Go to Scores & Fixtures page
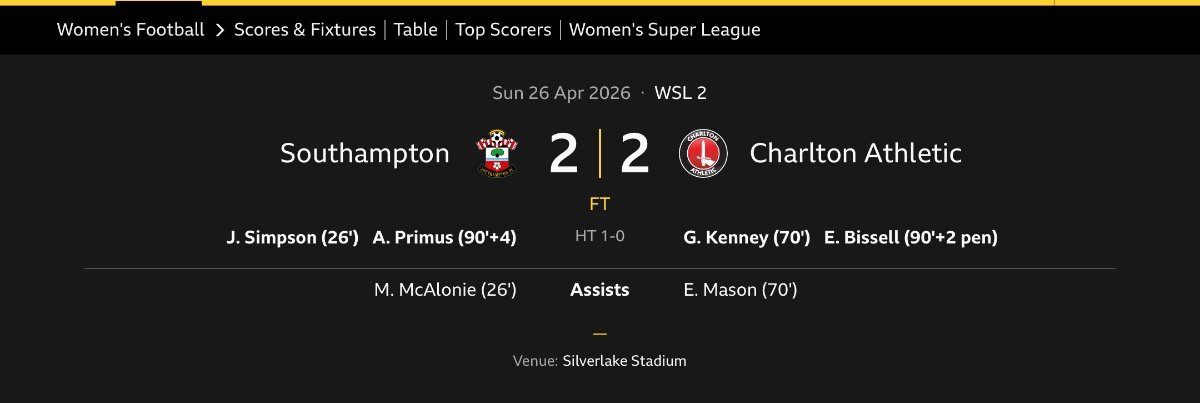Screen dimensions: 1200x403 click(305, 30)
